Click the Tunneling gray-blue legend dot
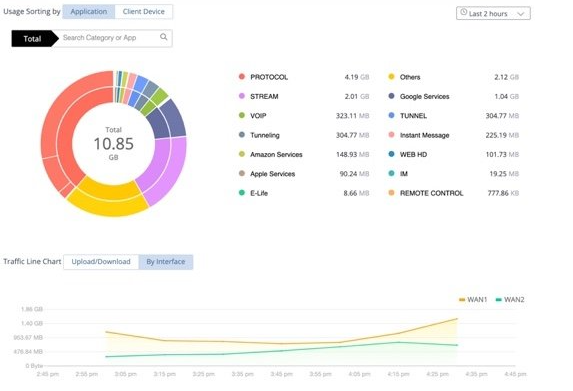The image size is (573, 391). [242, 135]
